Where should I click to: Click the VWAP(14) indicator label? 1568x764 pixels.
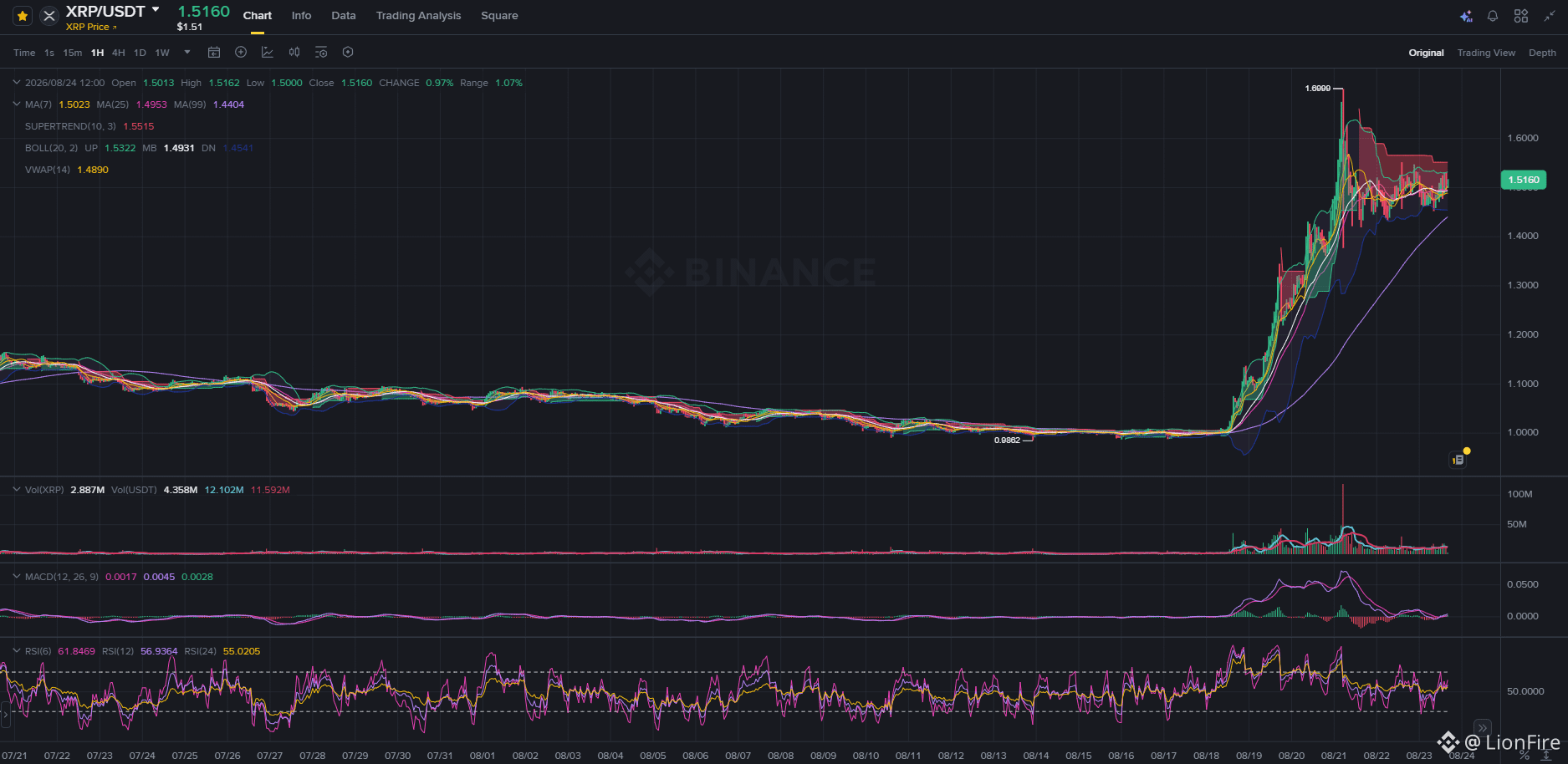(x=48, y=170)
